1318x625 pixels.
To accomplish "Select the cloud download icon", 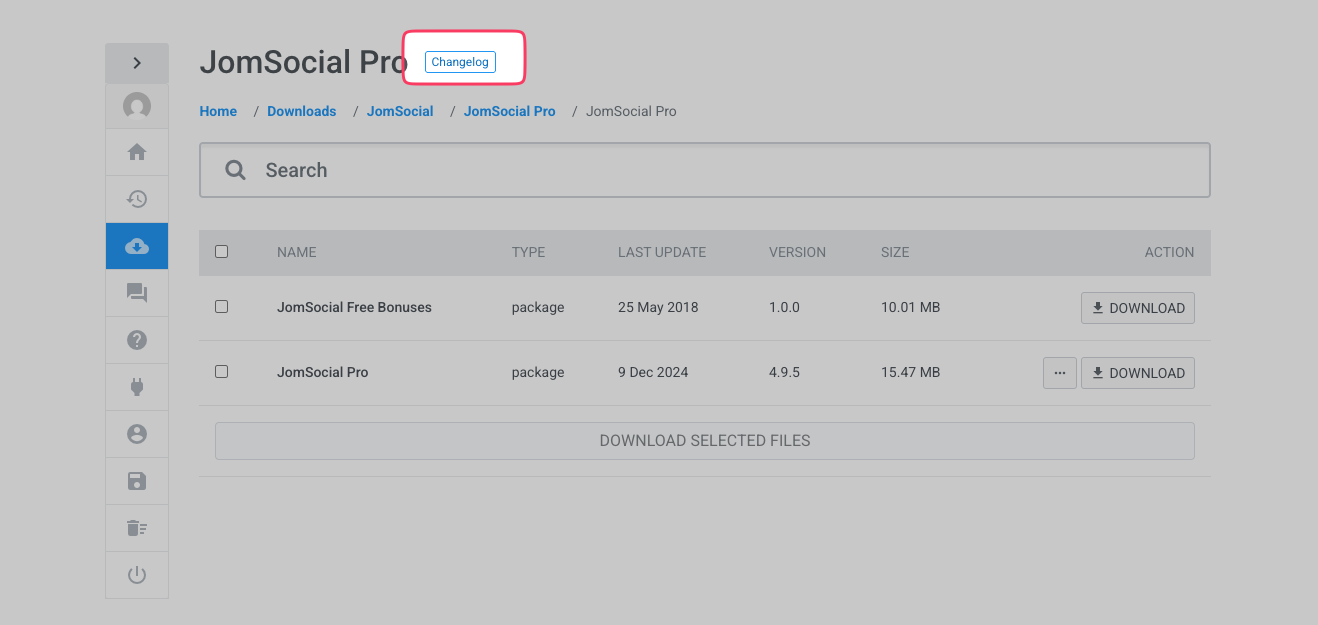I will (137, 246).
